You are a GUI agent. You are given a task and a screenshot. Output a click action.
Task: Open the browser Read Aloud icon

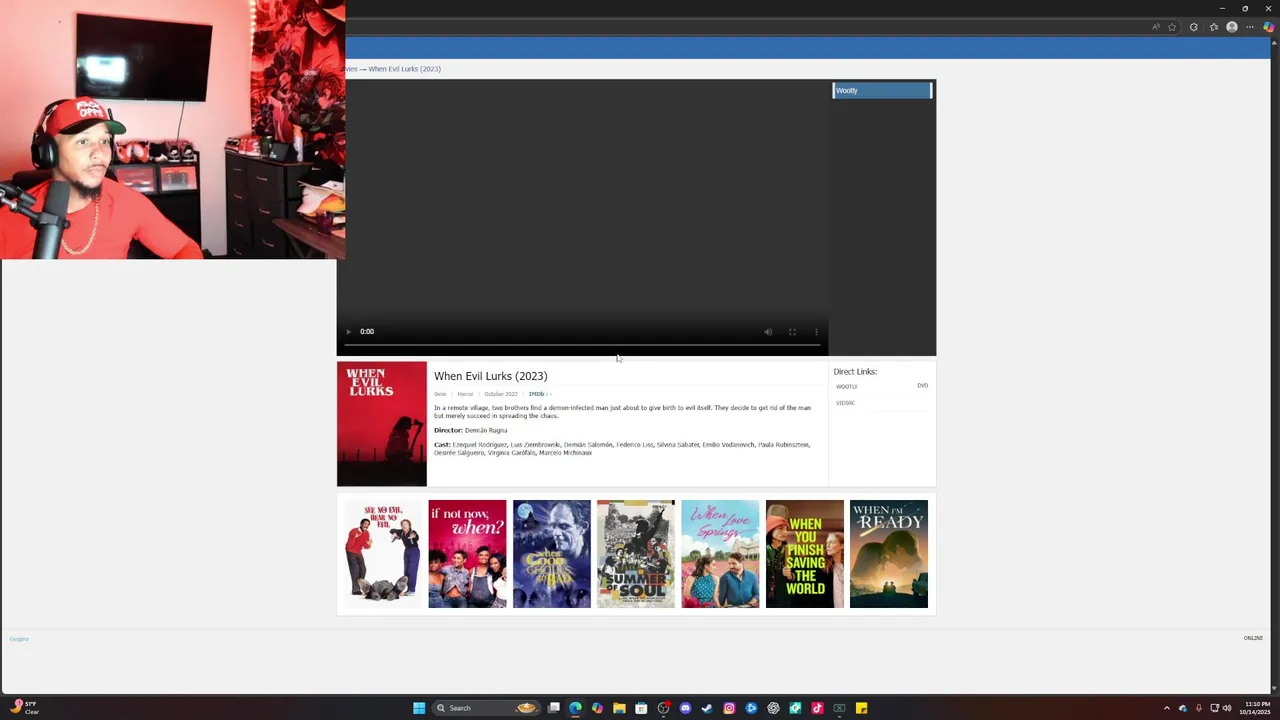click(x=1156, y=27)
